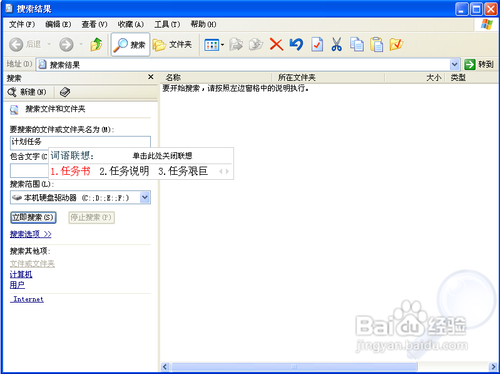This screenshot has width=500, height=374.
Task: Click the Copy pages icon
Action: (x=357, y=44)
